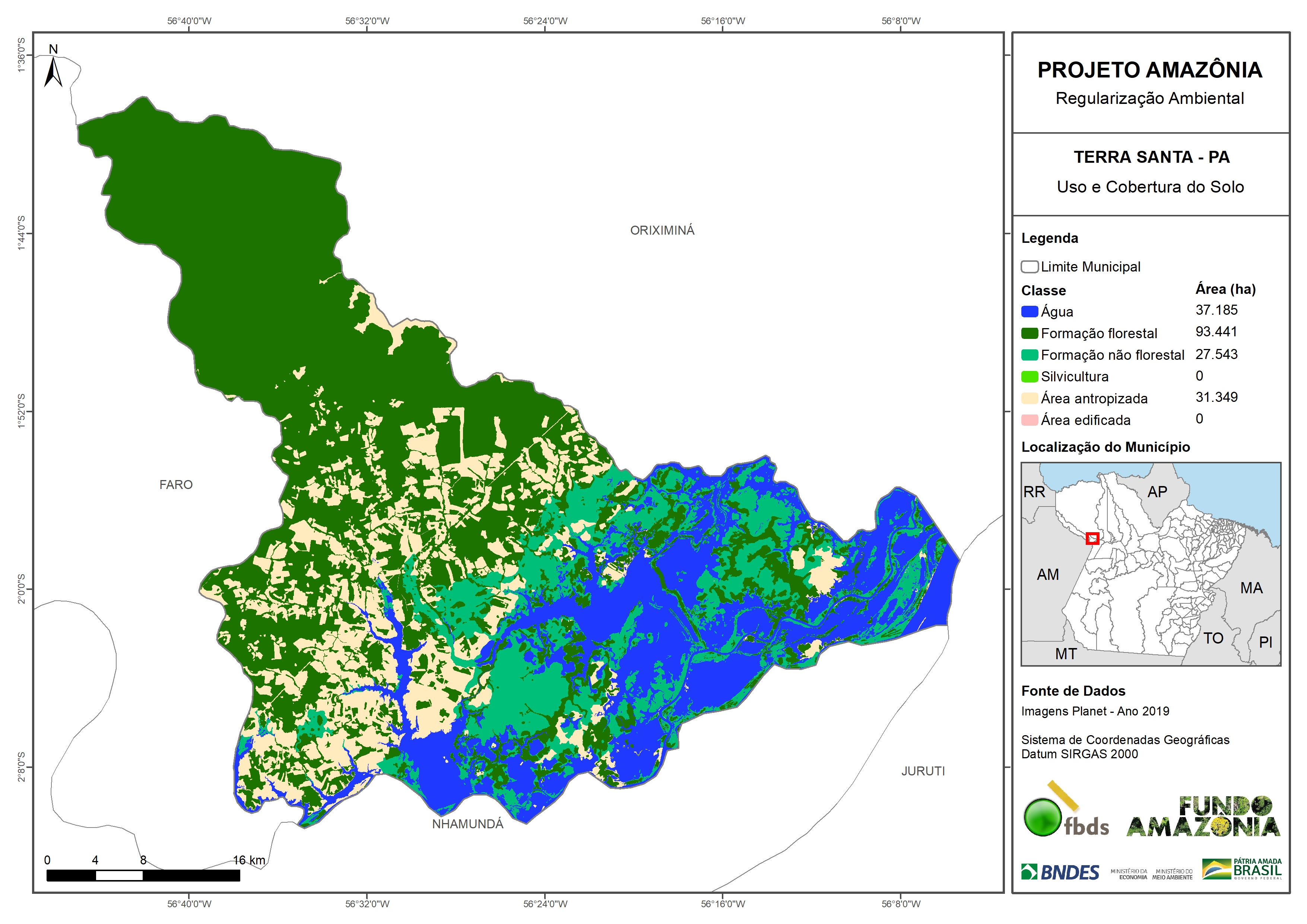
Task: Click the JURUTI municipality label
Action: click(x=923, y=771)
